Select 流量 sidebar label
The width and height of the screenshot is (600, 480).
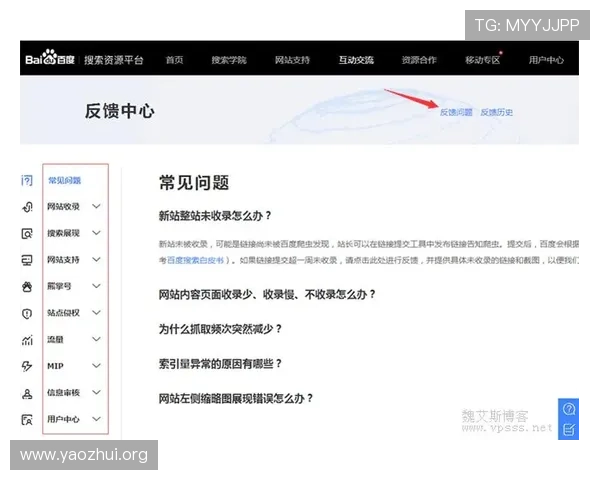(x=55, y=340)
